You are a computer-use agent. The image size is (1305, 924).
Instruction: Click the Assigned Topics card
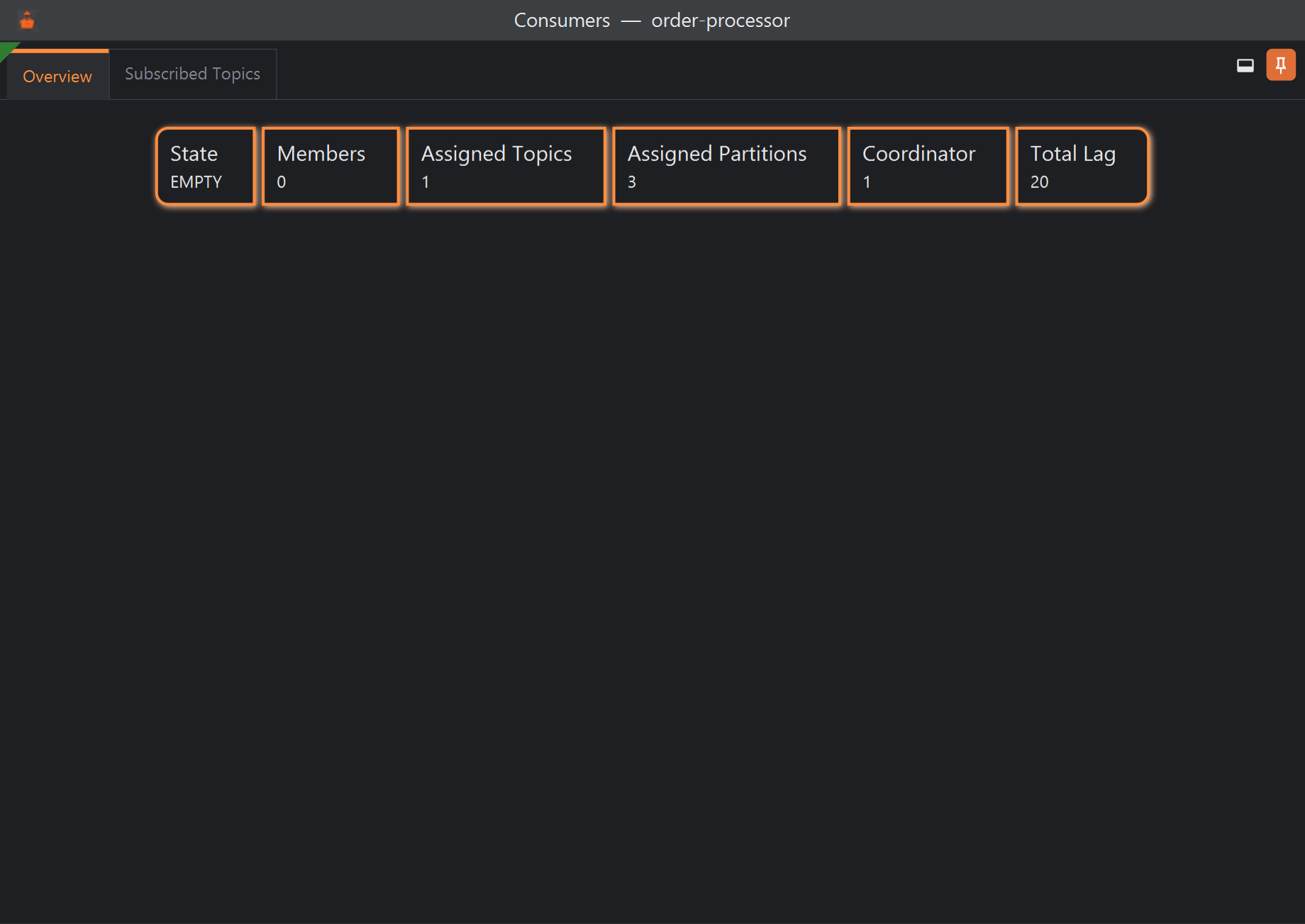506,167
